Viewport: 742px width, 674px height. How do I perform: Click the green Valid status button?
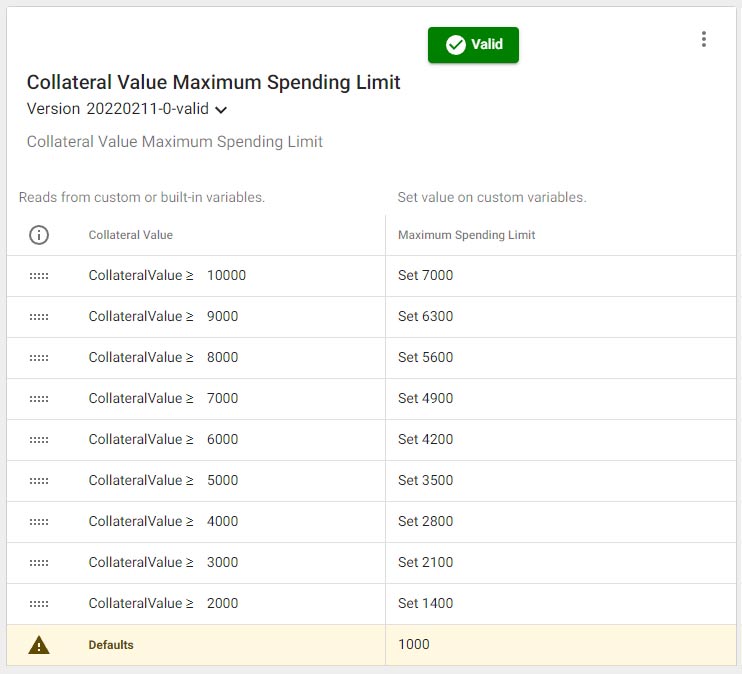[473, 45]
